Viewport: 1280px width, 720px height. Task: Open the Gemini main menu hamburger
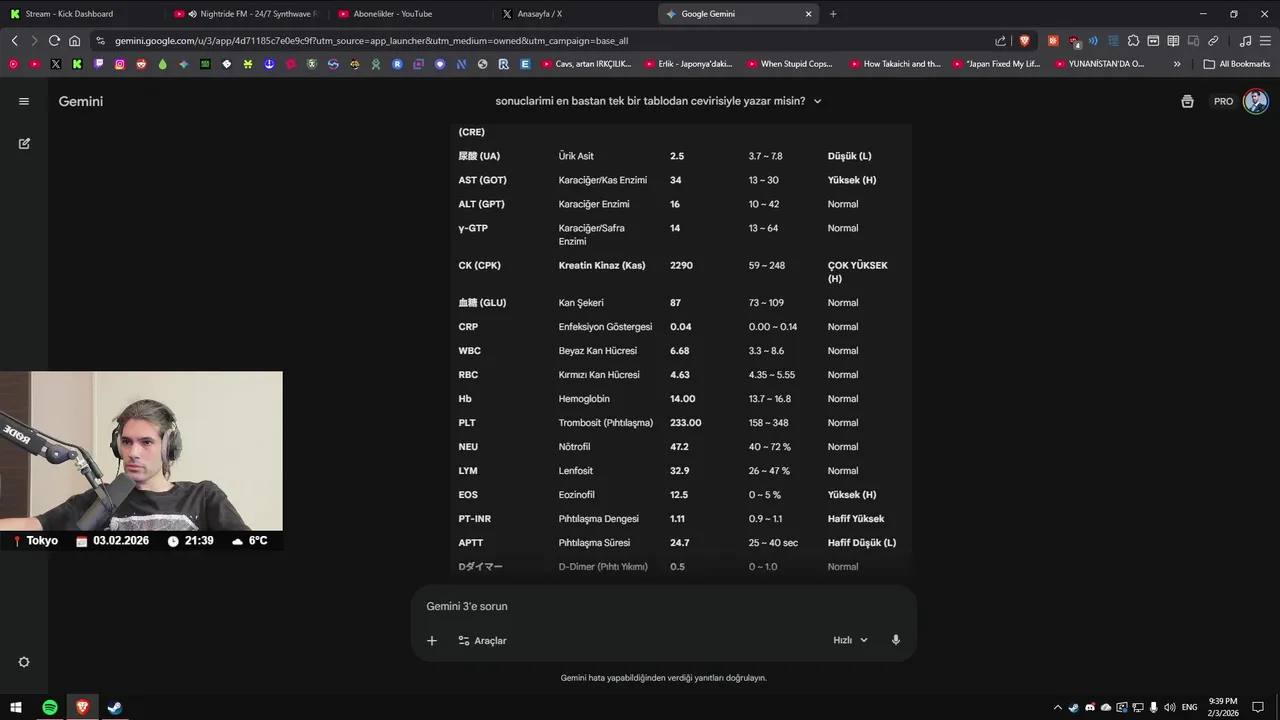click(x=24, y=101)
